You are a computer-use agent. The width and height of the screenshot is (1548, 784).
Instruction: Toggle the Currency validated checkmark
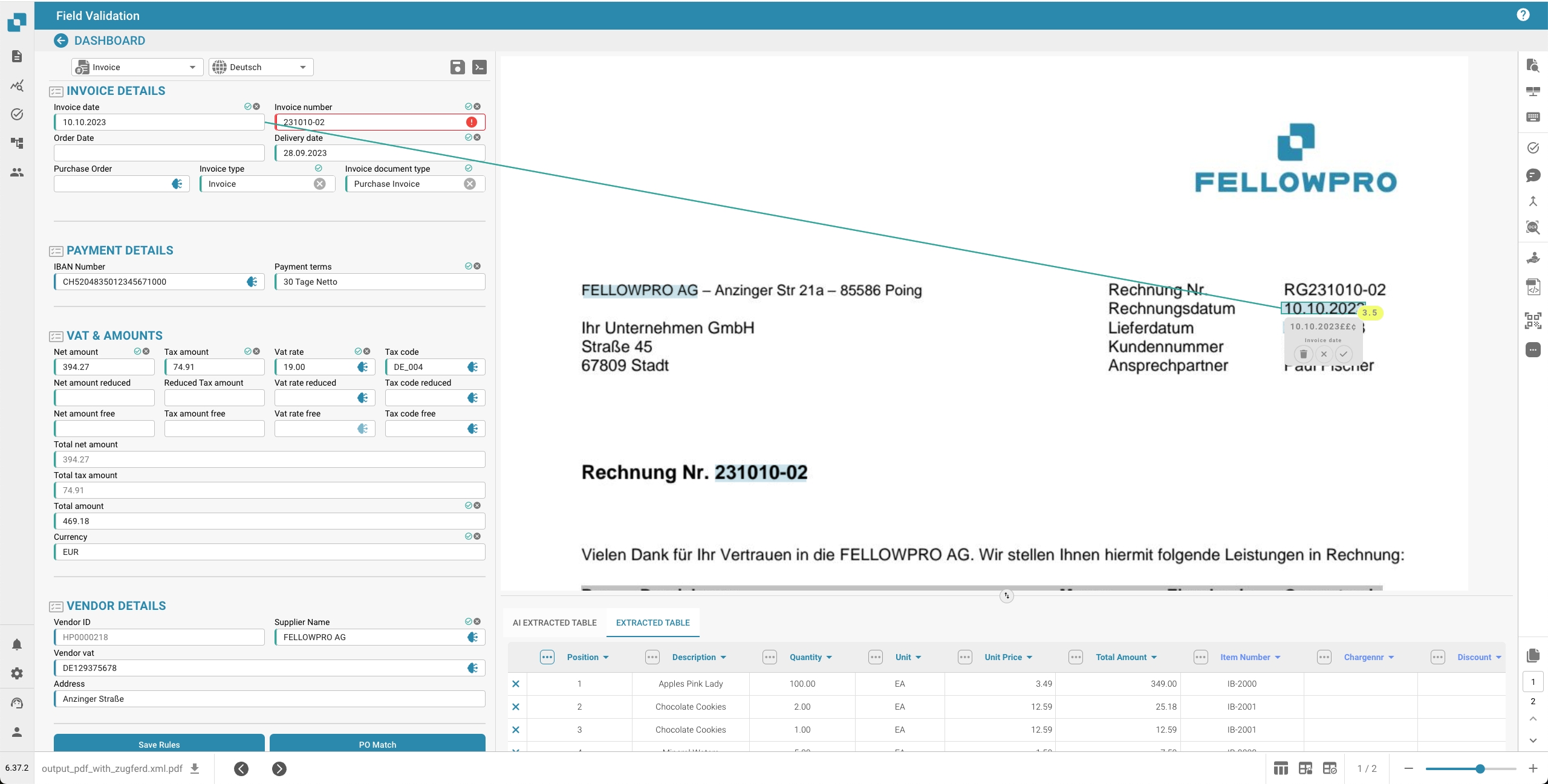[x=469, y=536]
